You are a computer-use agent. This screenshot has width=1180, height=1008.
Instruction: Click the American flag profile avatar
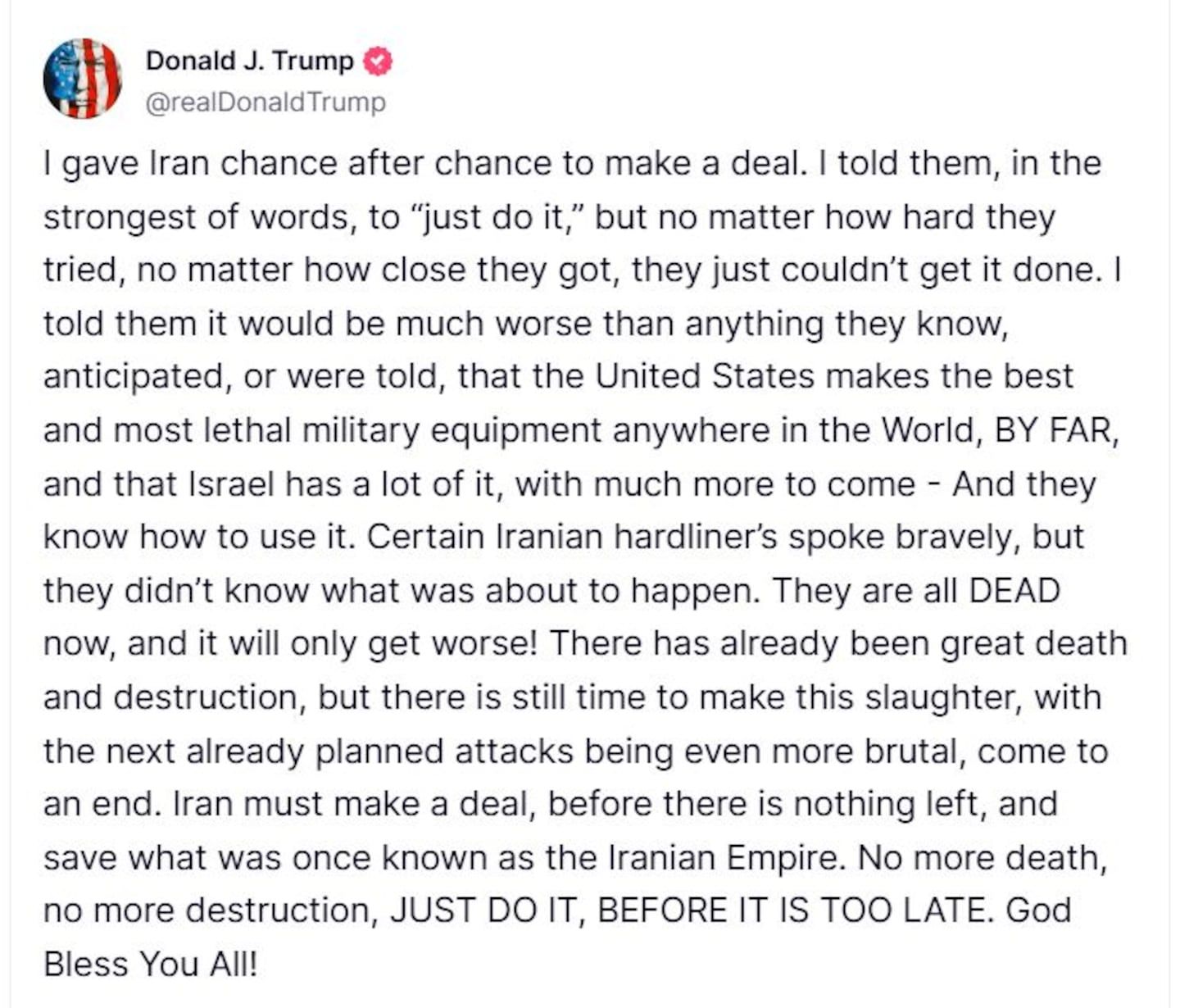[x=82, y=79]
